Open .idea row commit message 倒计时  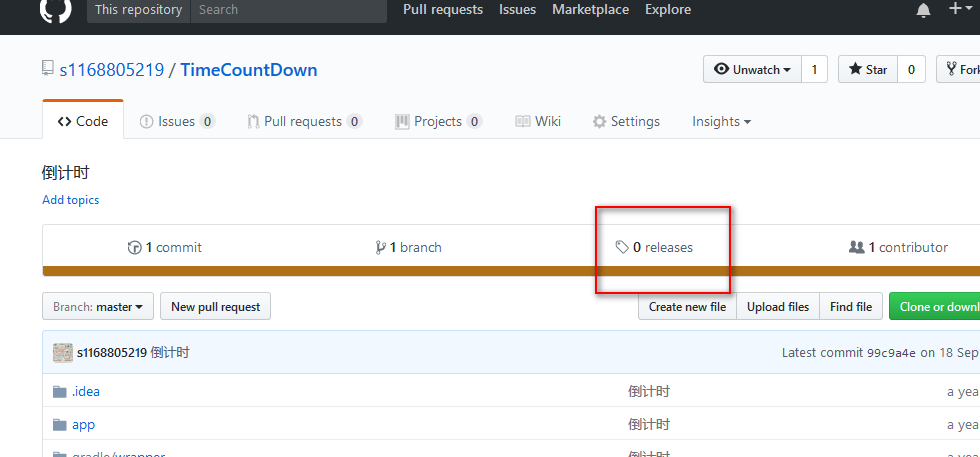tap(649, 392)
